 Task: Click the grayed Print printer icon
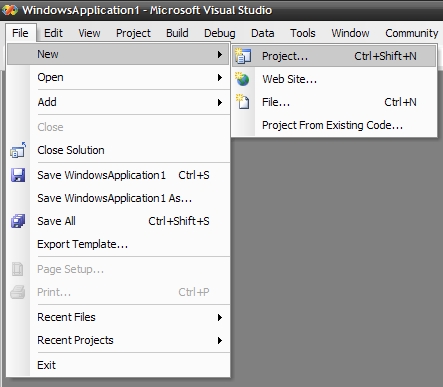coord(18,292)
